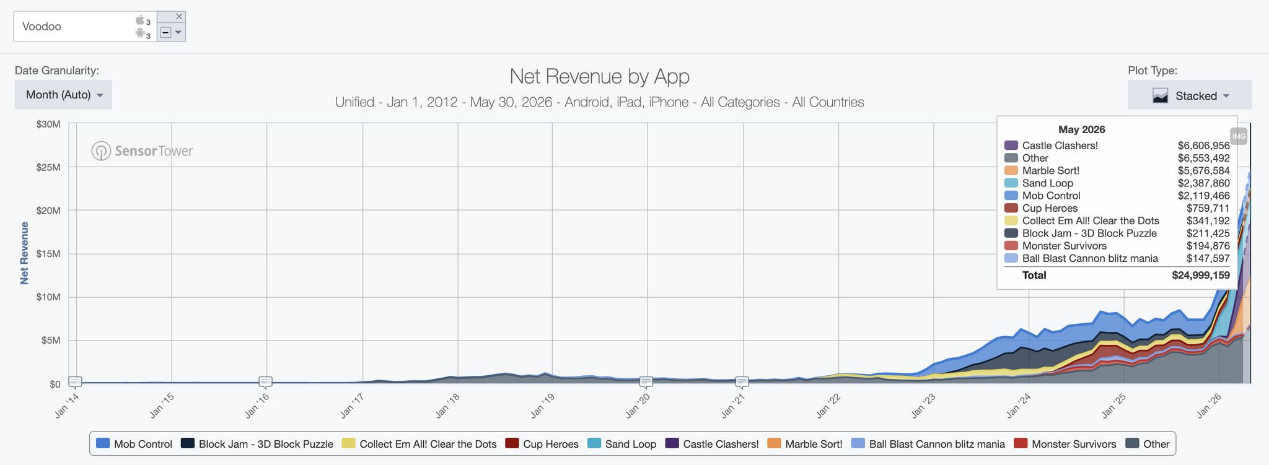Open the Stacked plot type dropdown
This screenshot has width=1269, height=465.
1189,95
